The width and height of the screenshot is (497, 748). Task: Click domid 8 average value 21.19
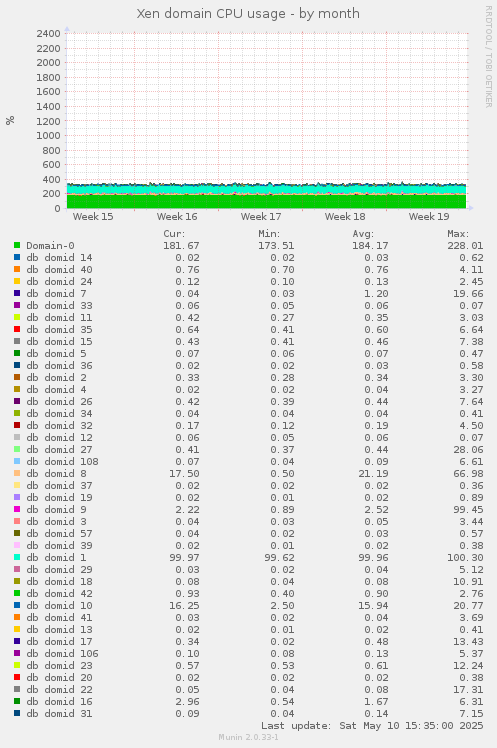[373, 474]
